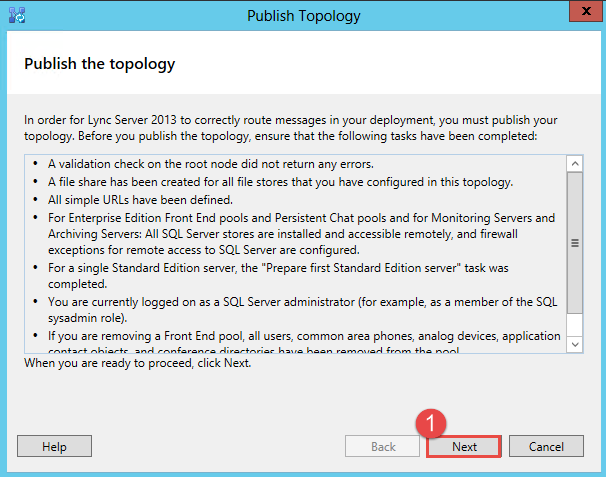Click the 'A validation check on the root node' bullet
The height and width of the screenshot is (477, 606).
tap(211, 164)
